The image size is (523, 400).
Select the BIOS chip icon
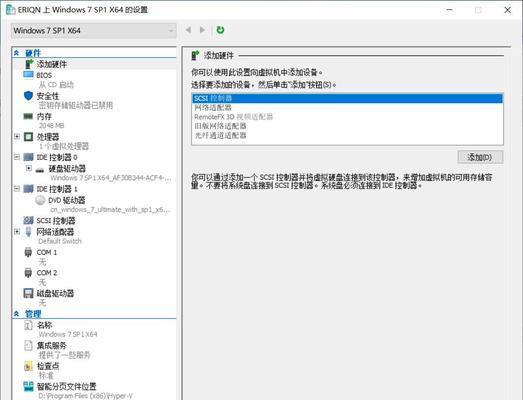coord(28,74)
